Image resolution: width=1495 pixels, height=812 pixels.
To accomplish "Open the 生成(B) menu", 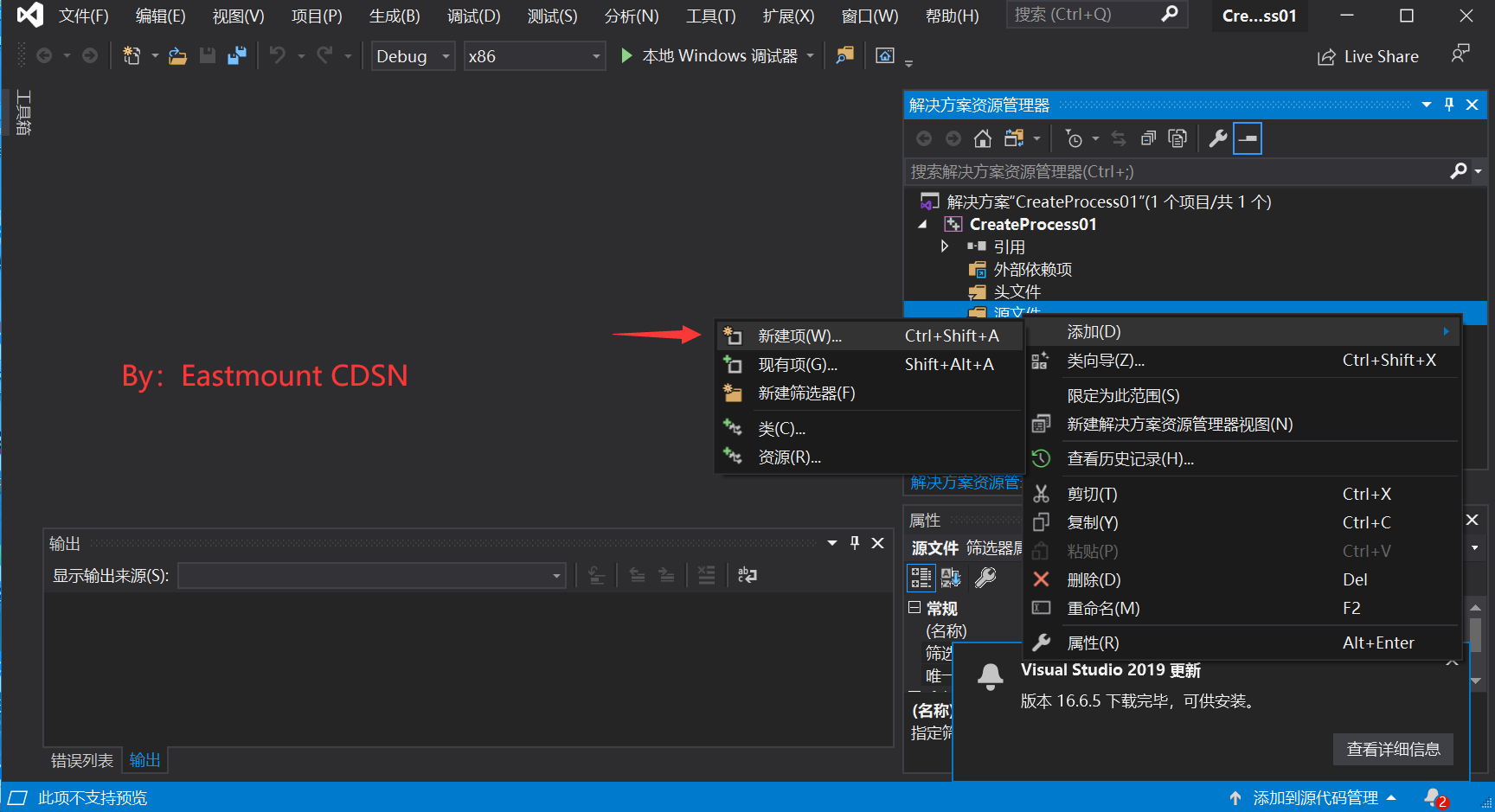I will (x=395, y=16).
